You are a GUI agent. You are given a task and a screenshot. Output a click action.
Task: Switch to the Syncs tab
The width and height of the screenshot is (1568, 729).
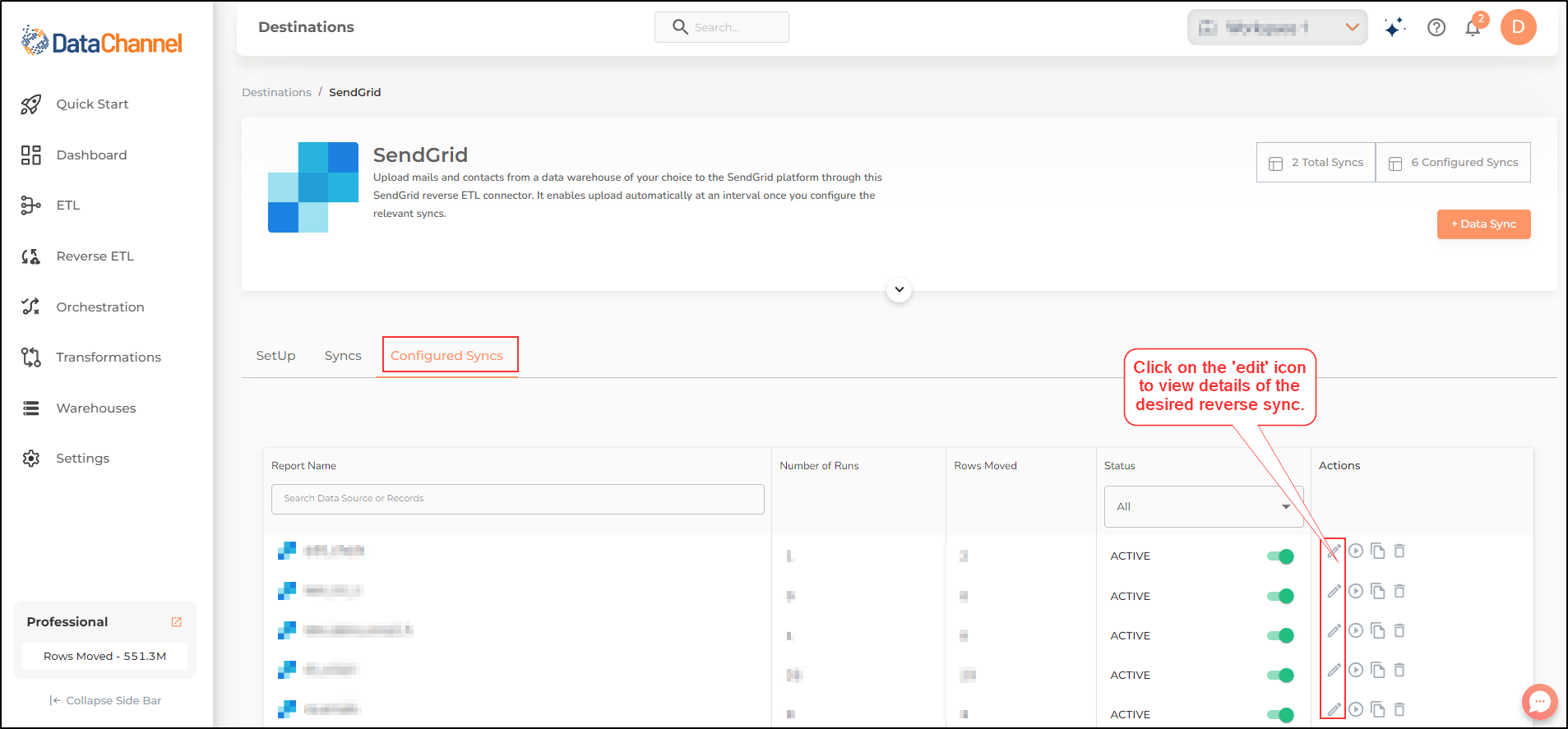pos(343,356)
